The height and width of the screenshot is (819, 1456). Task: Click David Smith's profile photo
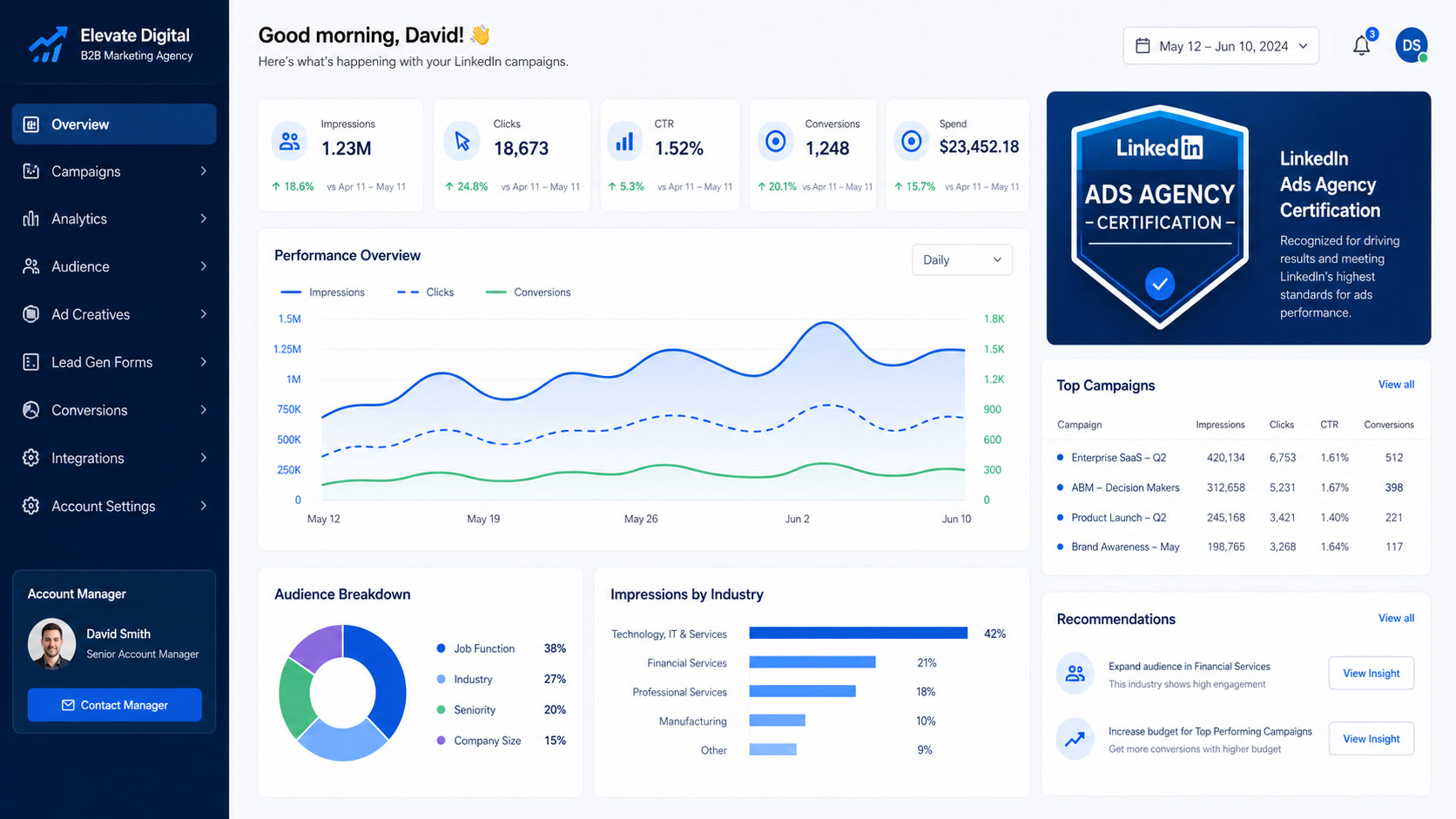pos(51,643)
